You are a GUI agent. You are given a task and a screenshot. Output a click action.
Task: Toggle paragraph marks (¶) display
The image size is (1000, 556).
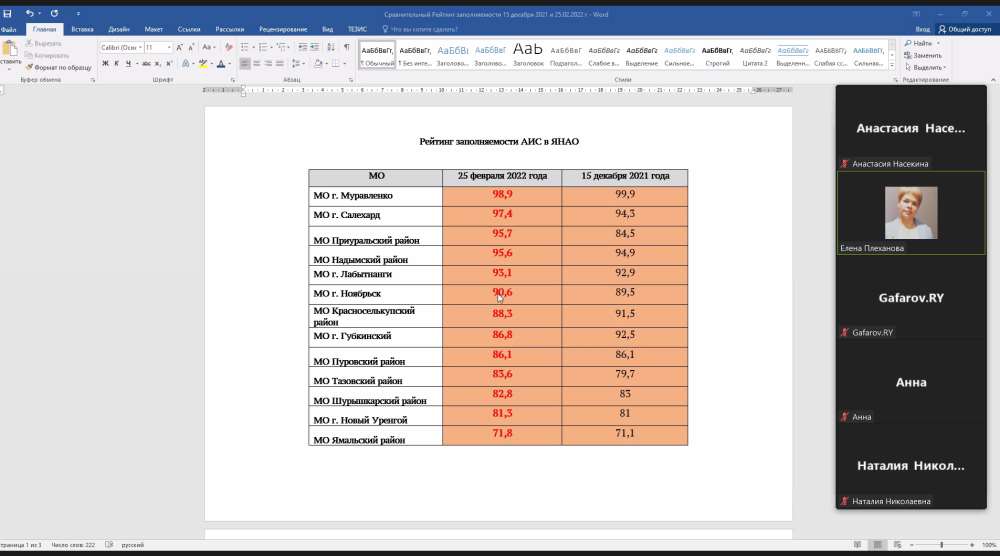tap(346, 47)
